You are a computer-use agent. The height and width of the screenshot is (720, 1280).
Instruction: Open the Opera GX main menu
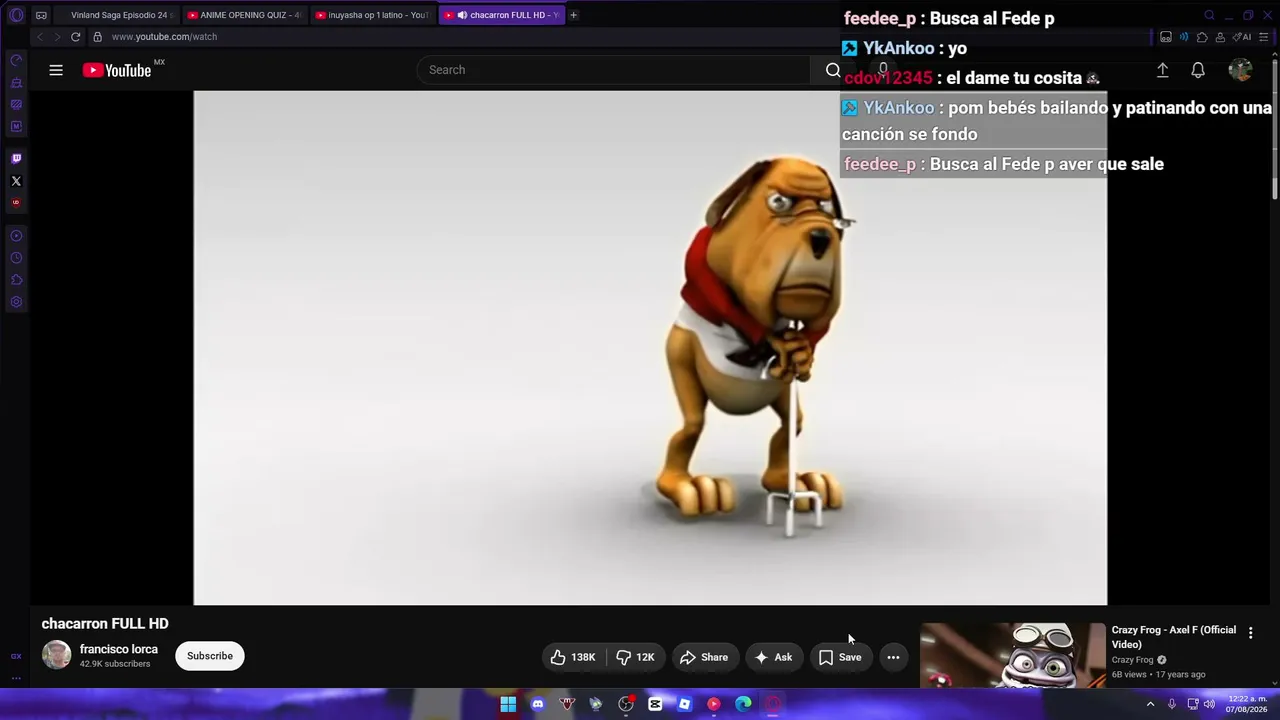point(16,15)
